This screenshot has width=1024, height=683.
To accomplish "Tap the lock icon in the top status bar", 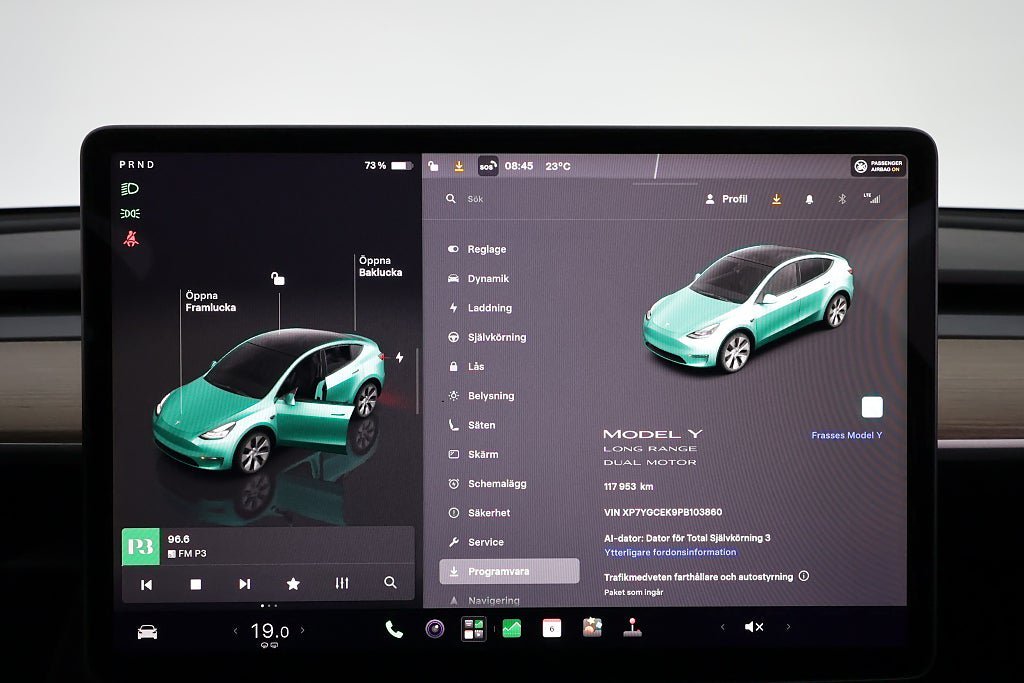I will coord(433,166).
